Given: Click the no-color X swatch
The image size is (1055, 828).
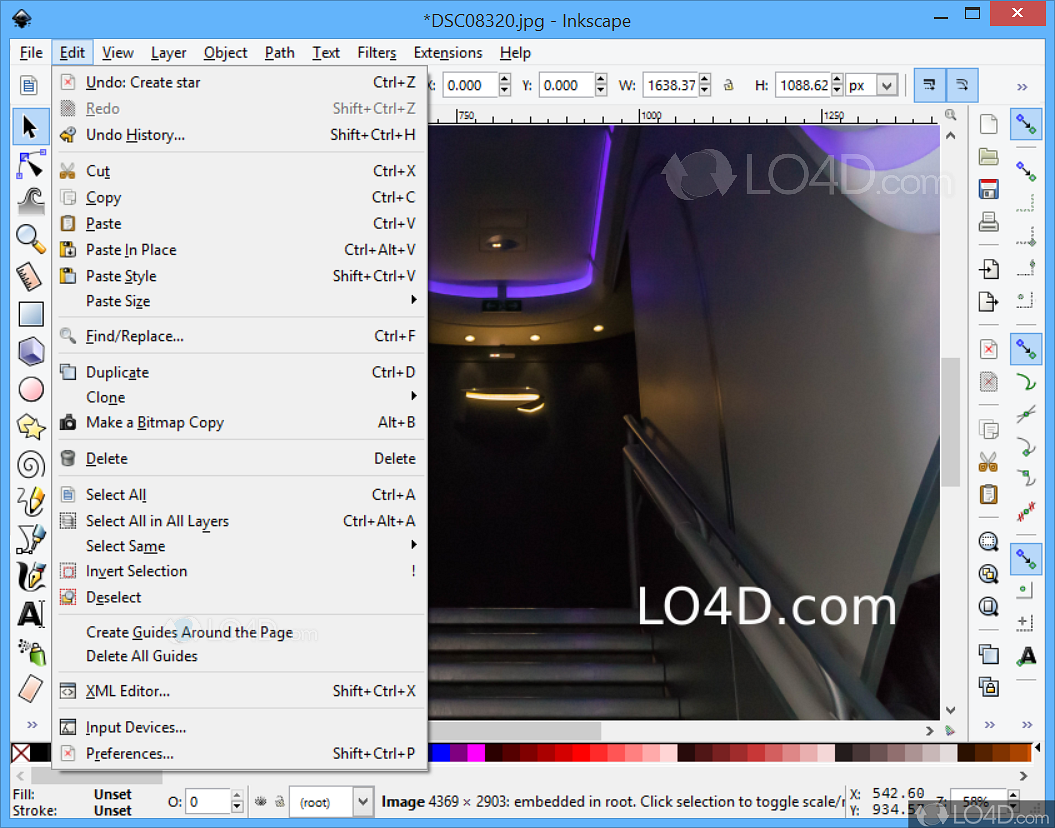Looking at the screenshot, I should click(21, 752).
